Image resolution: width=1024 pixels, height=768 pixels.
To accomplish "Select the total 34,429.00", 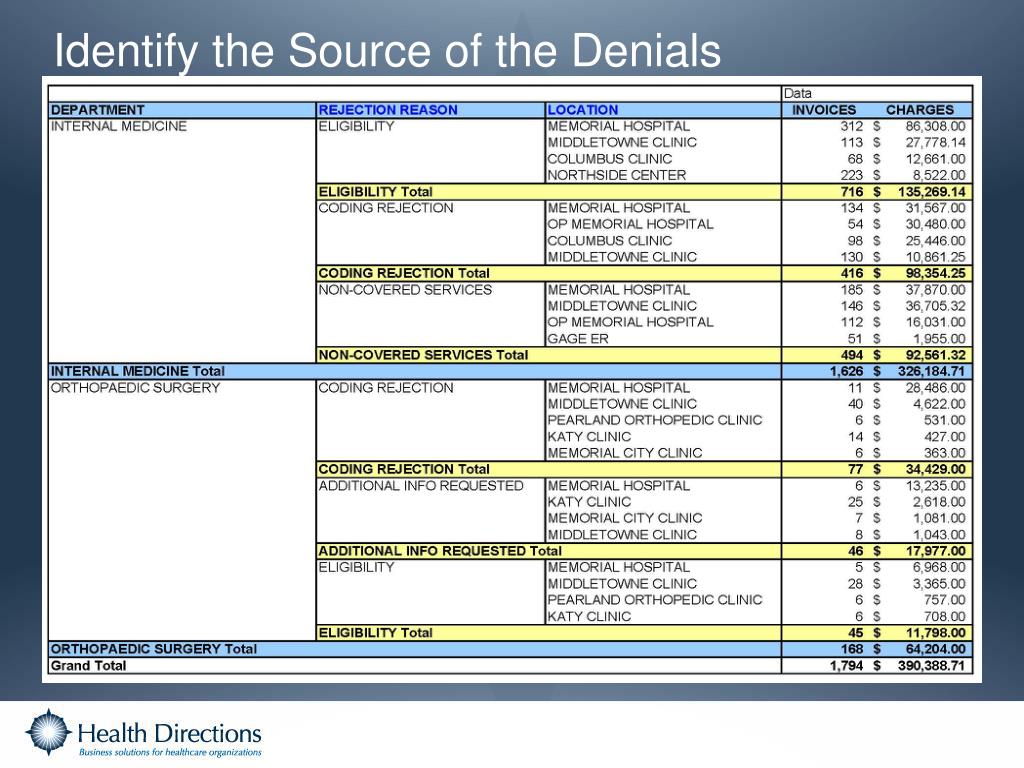I will pyautogui.click(x=935, y=469).
